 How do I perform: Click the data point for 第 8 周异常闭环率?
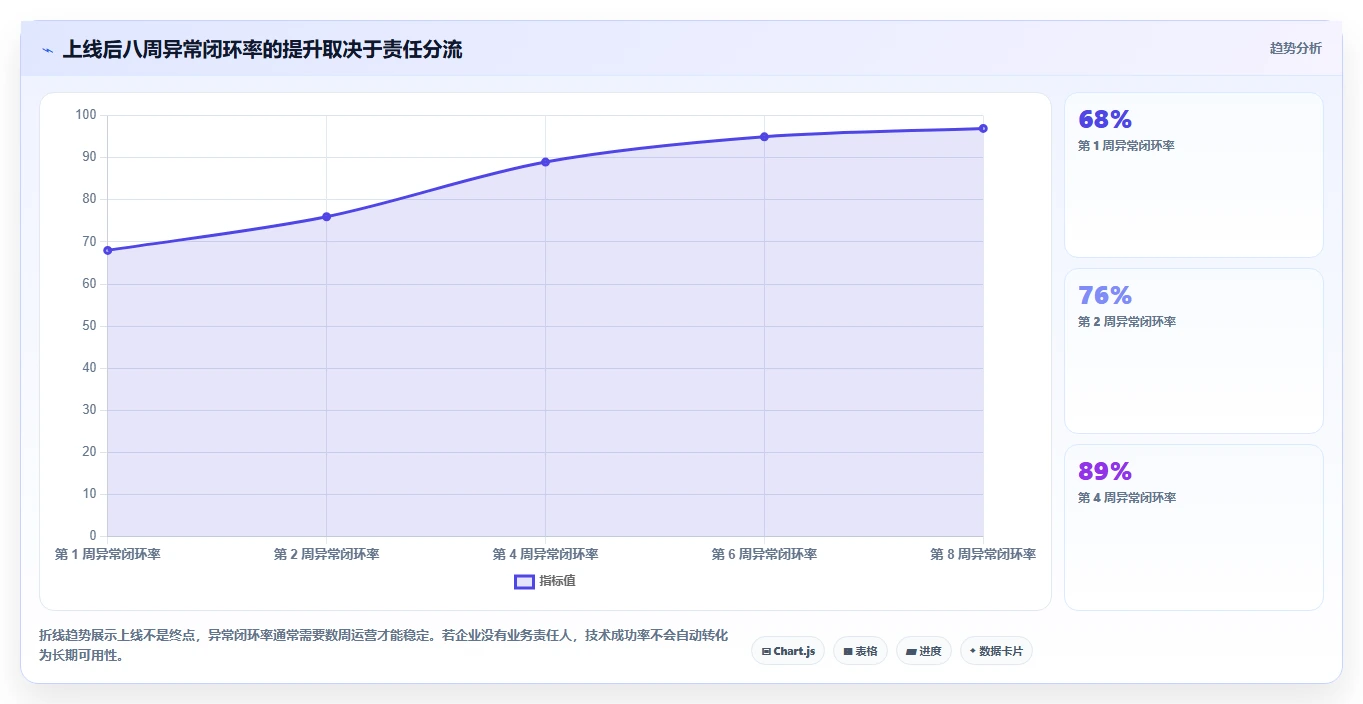click(x=983, y=128)
